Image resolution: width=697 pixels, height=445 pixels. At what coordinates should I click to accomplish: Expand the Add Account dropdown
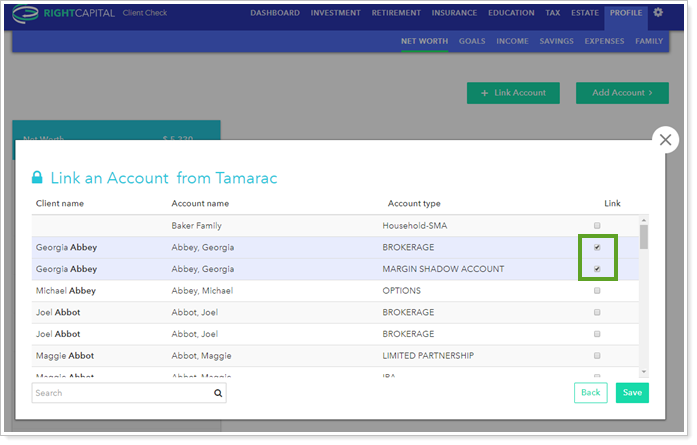pyautogui.click(x=621, y=93)
